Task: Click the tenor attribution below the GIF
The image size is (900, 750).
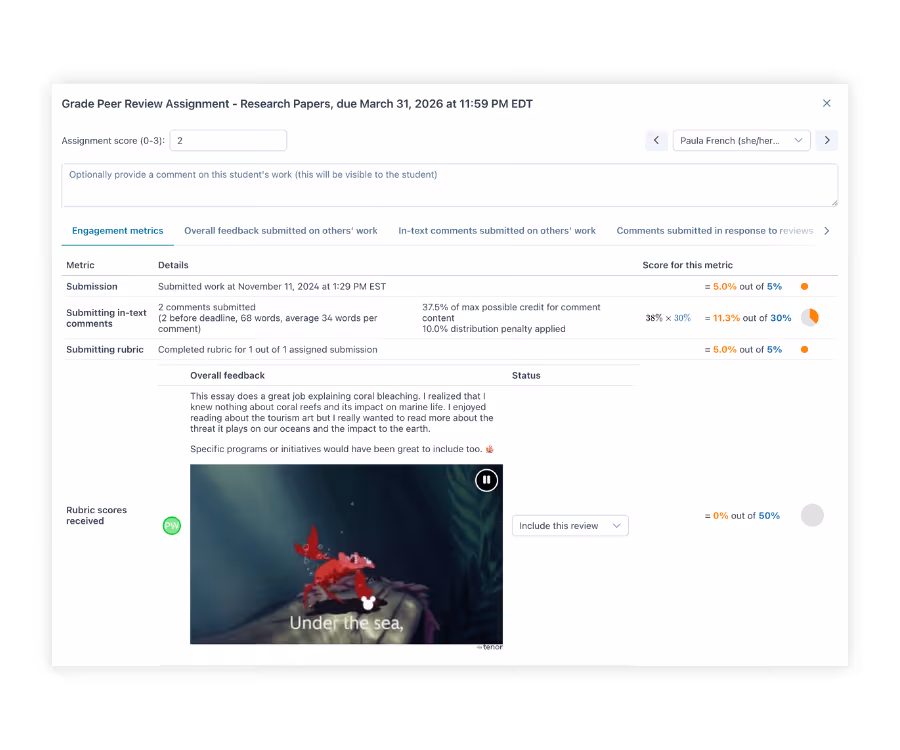Action: coord(490,647)
